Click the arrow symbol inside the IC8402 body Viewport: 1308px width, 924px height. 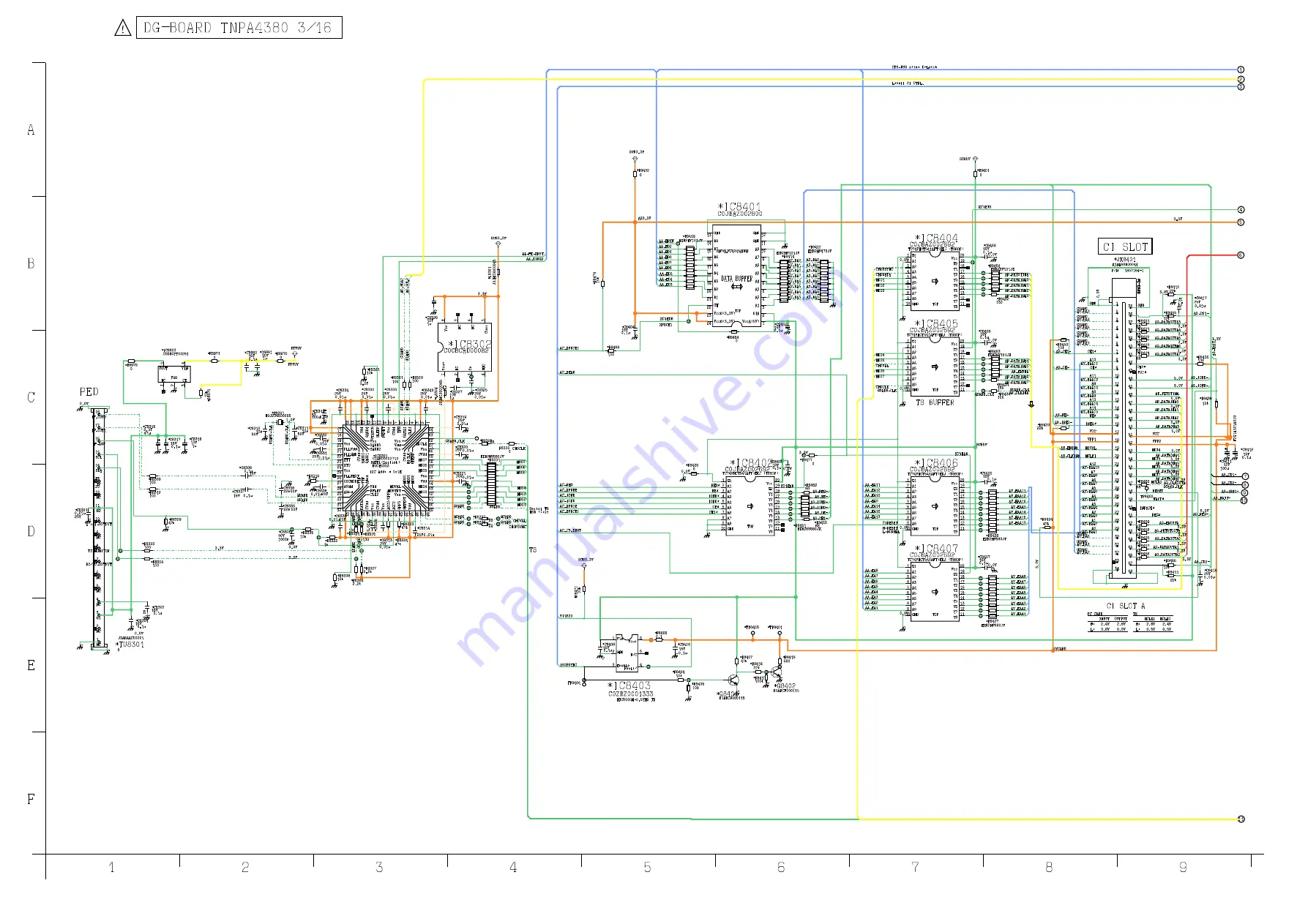(x=750, y=506)
